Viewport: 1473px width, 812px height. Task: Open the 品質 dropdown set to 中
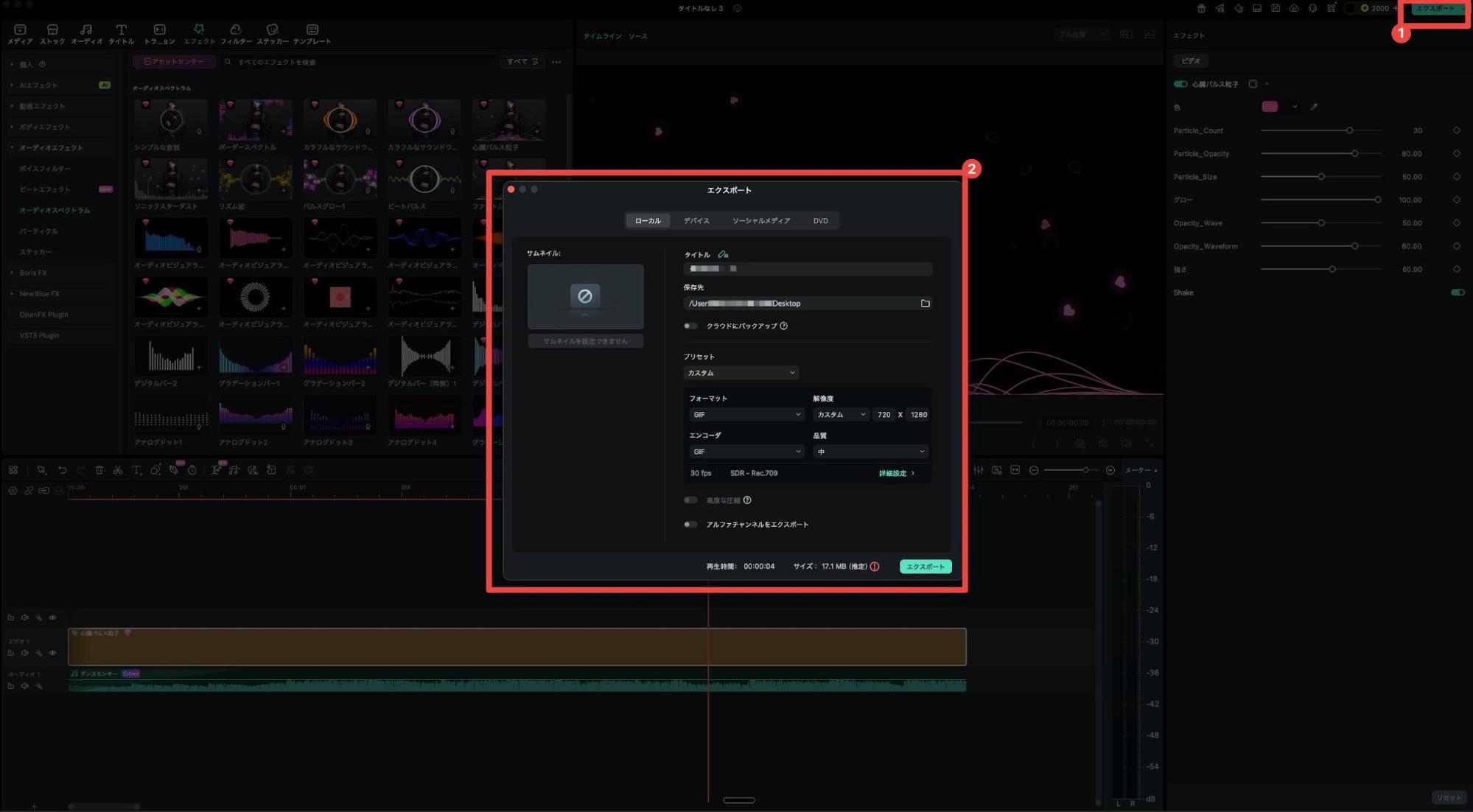870,451
